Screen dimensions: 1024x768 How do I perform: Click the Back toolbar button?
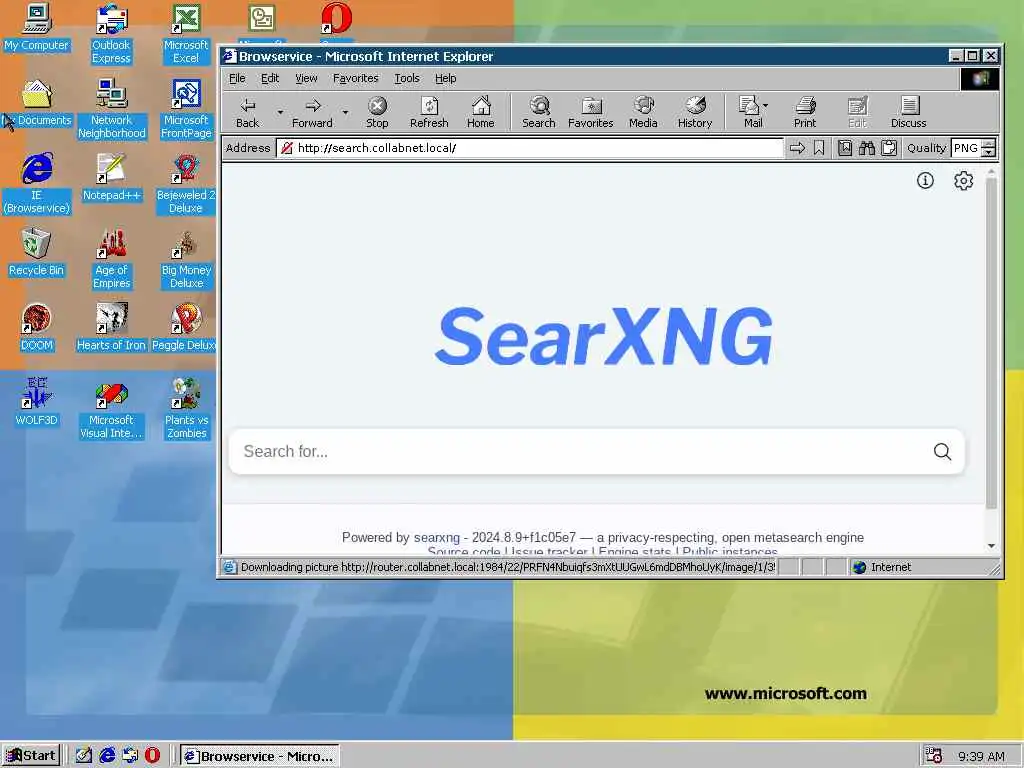point(248,112)
